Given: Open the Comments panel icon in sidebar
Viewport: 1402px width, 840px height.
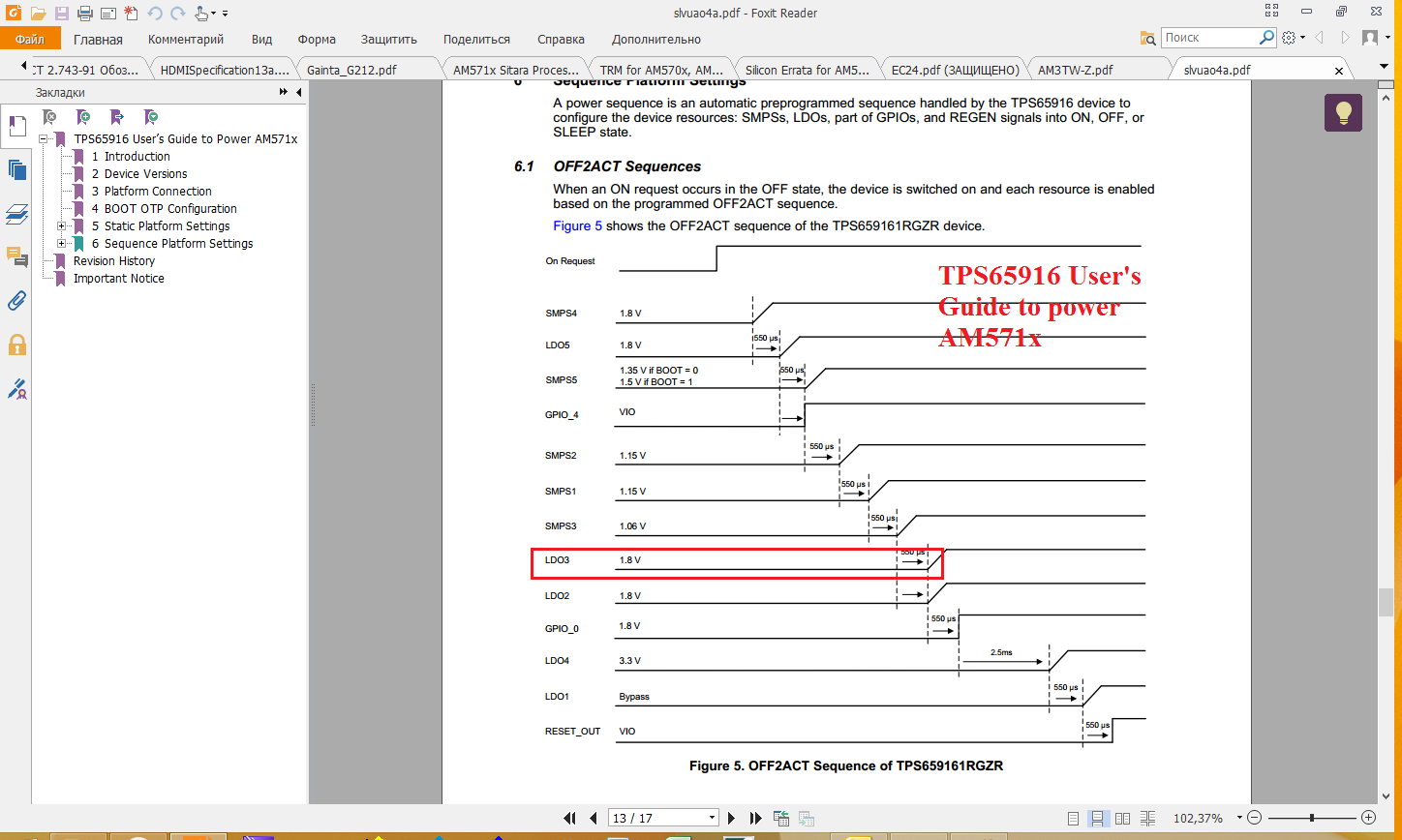Looking at the screenshot, I should point(16,257).
